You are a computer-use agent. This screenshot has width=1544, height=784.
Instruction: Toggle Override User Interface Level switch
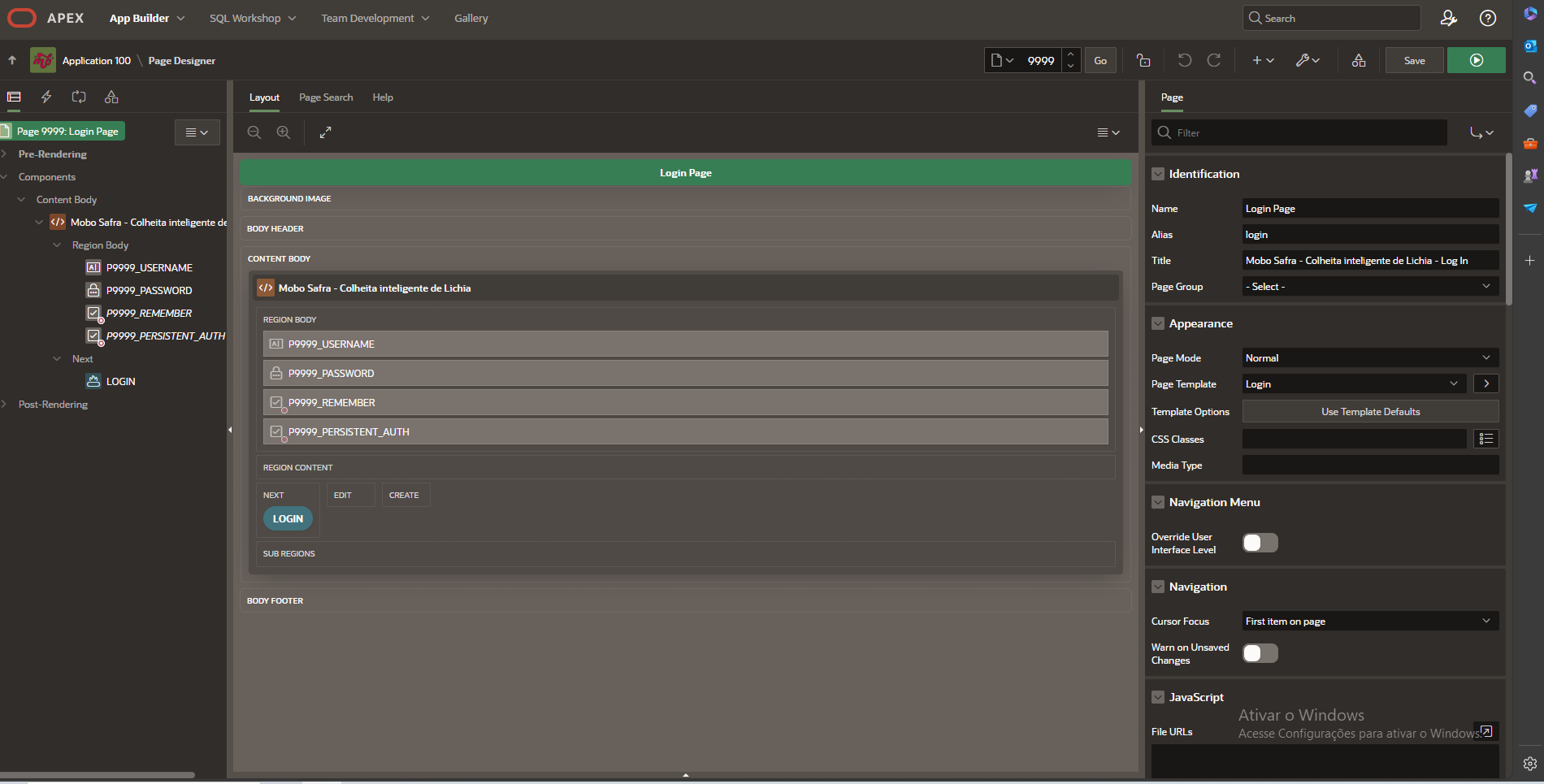click(x=1260, y=543)
